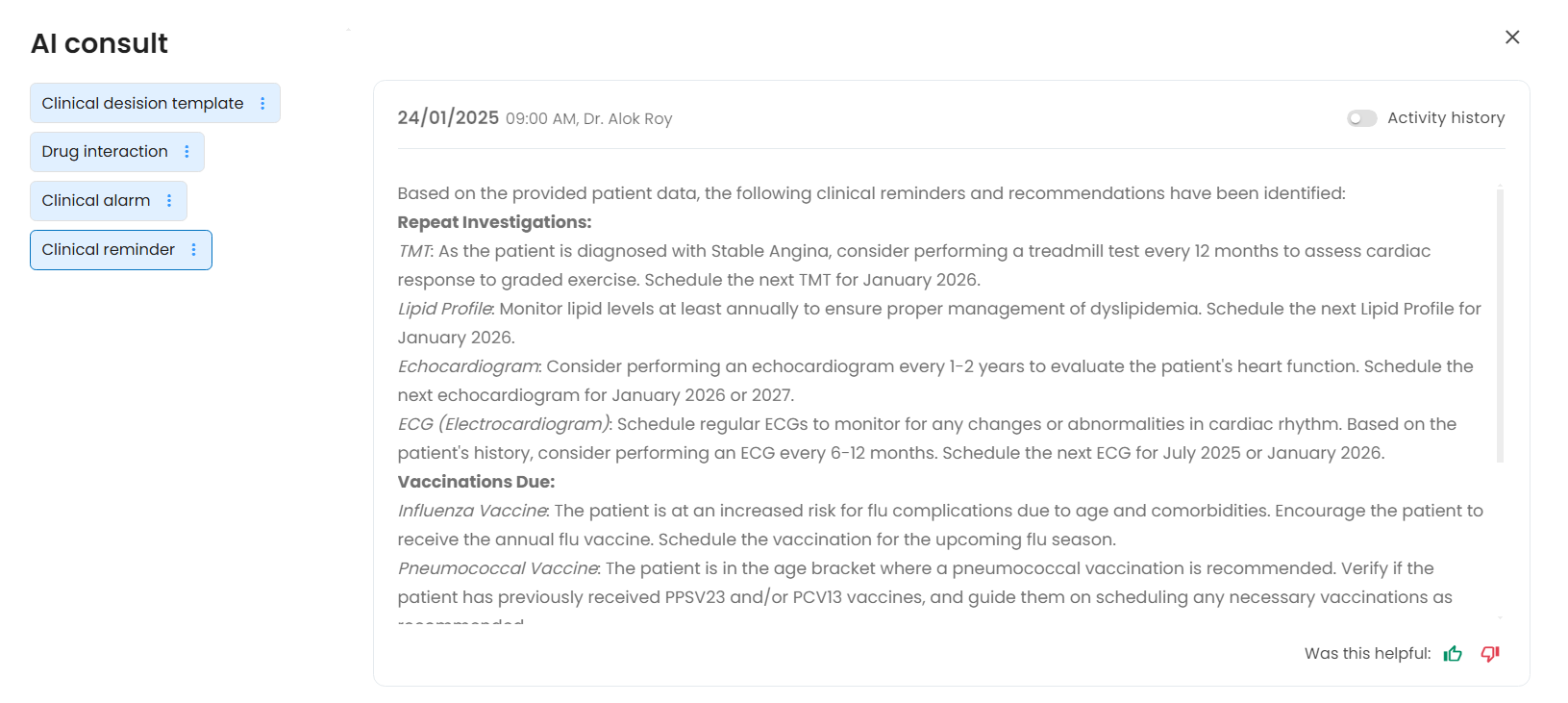Viewport: 1568px width, 703px height.
Task: Switch to the Drug interaction tab
Action: pyautogui.click(x=105, y=152)
